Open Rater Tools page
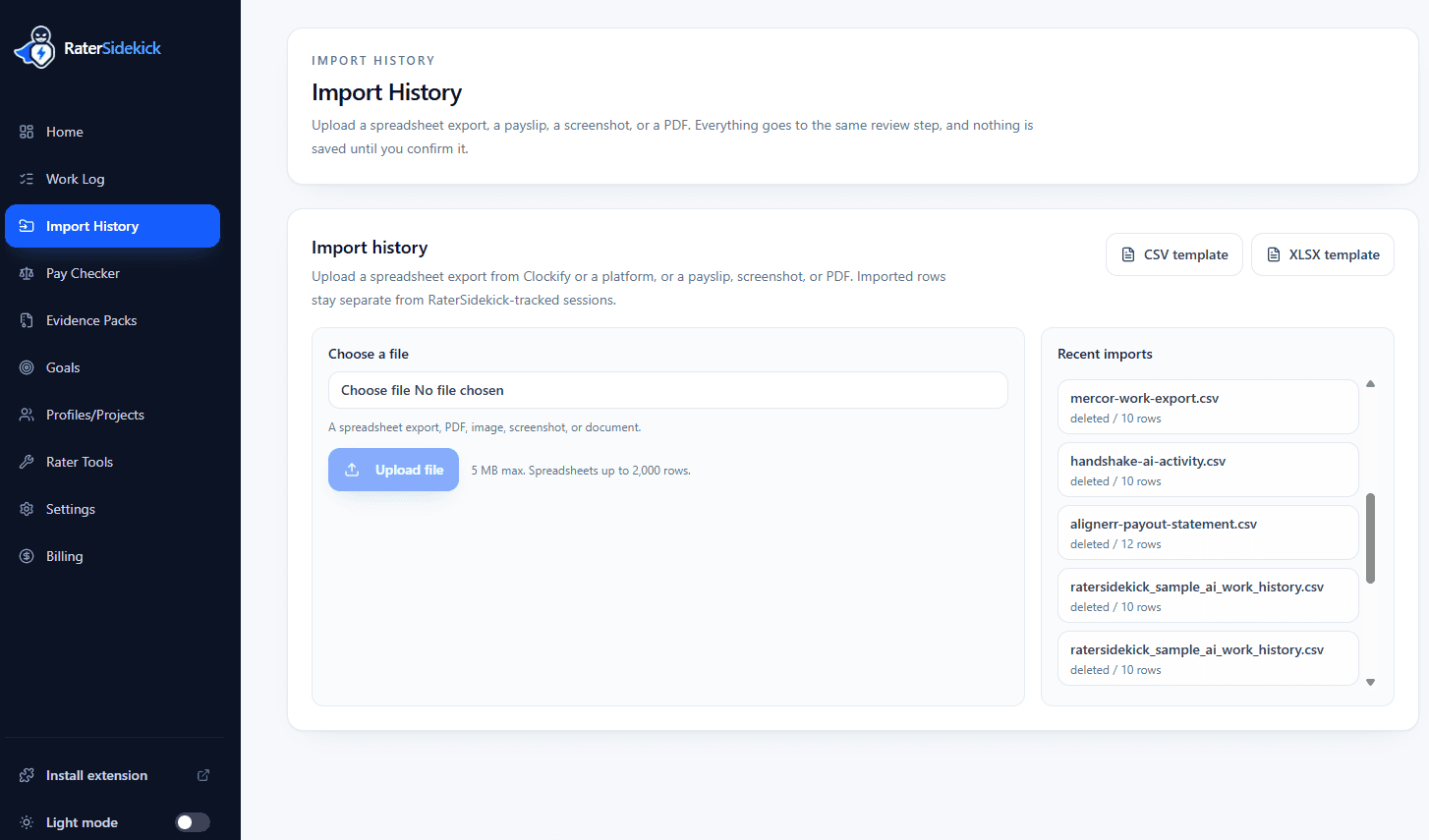 [112, 462]
